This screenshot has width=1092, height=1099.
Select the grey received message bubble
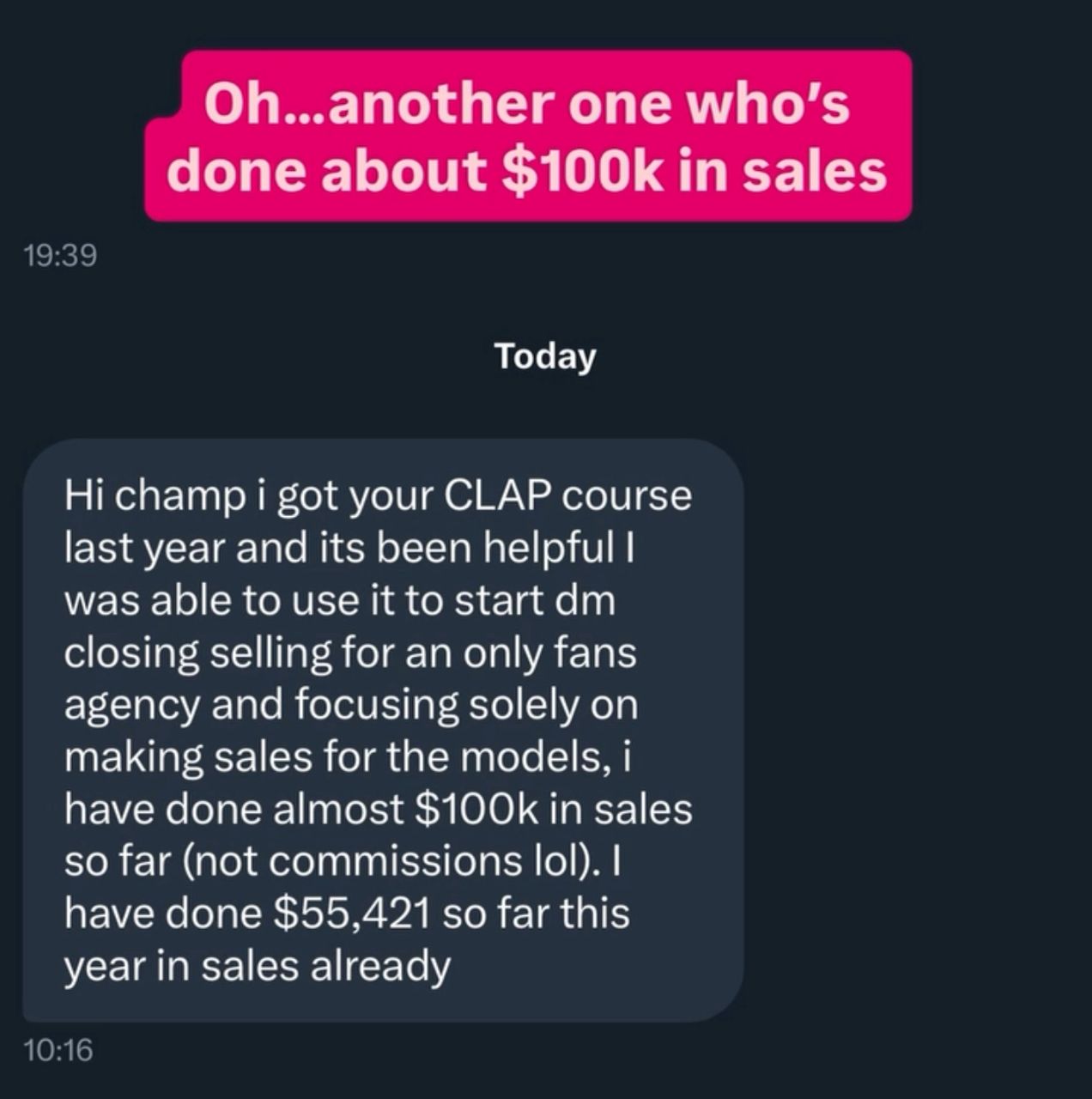(383, 730)
